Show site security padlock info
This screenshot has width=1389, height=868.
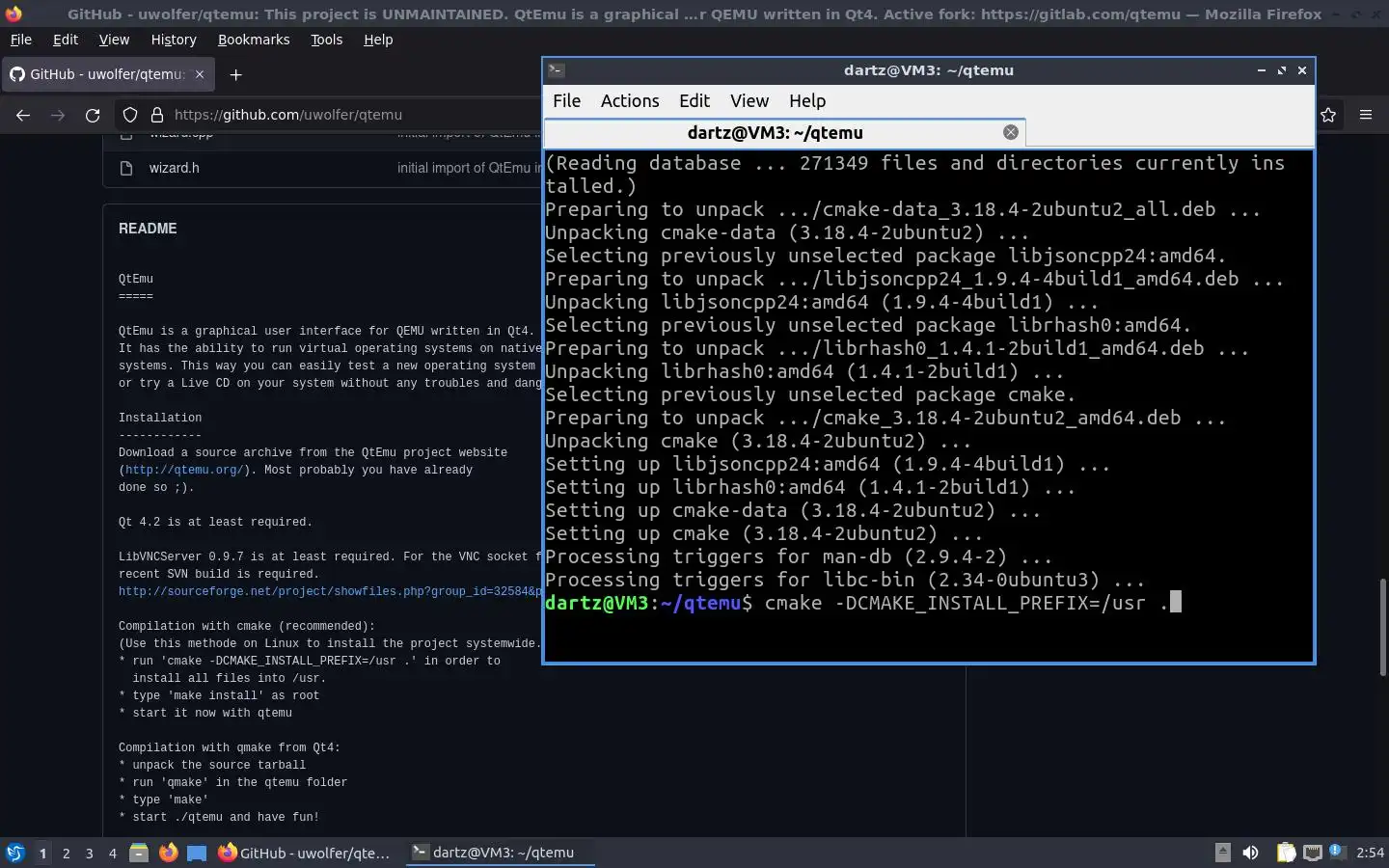coord(157,115)
